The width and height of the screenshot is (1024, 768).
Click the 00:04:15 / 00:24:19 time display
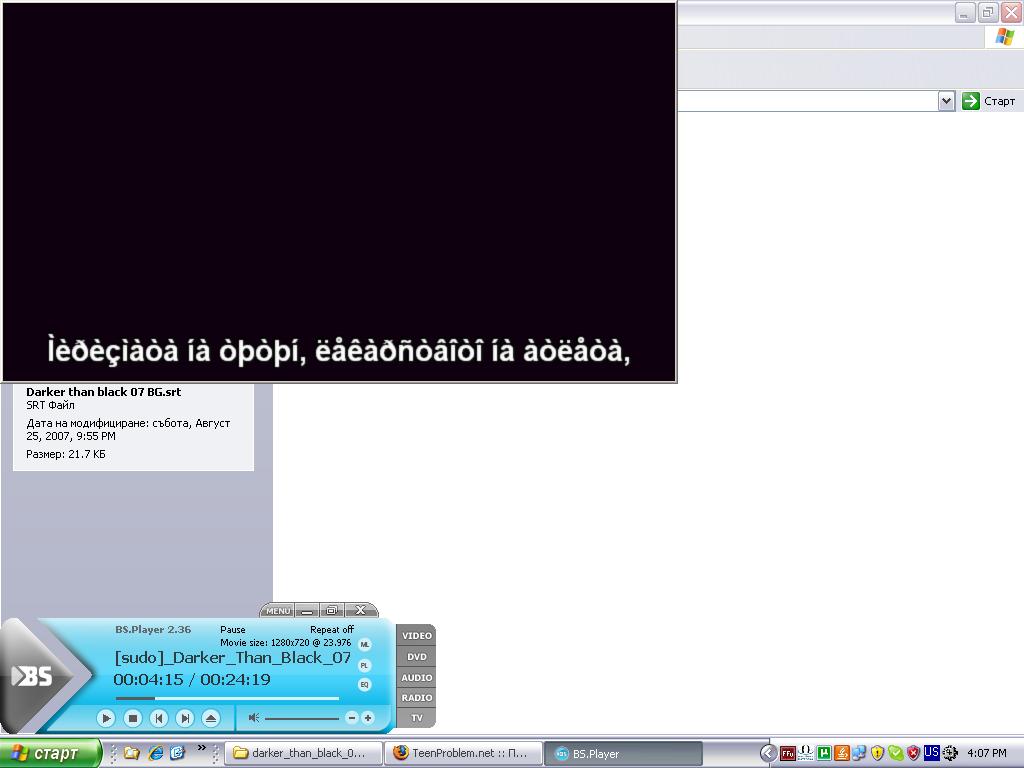point(192,680)
